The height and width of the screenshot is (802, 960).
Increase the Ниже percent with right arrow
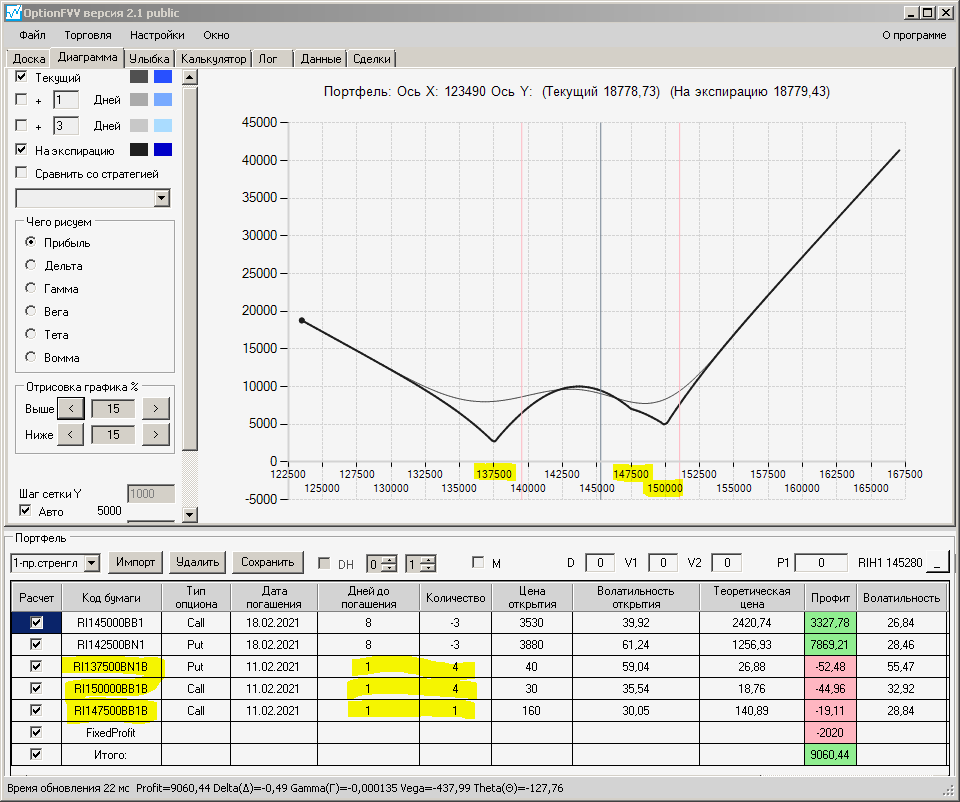[156, 435]
